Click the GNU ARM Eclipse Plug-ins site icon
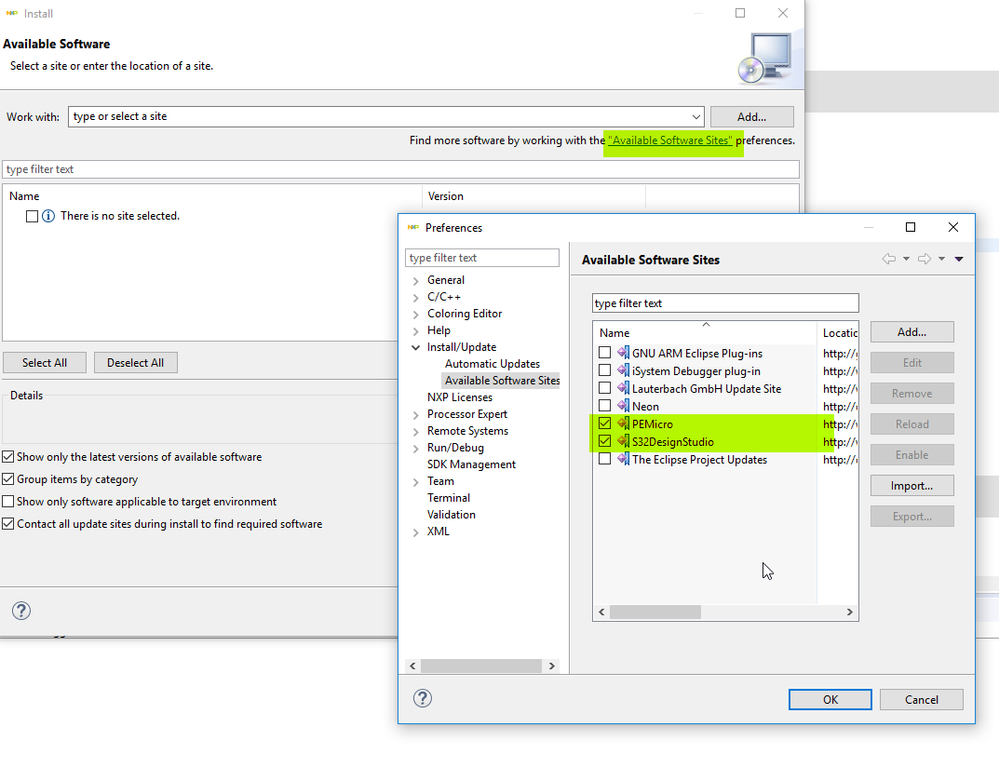 (x=623, y=352)
